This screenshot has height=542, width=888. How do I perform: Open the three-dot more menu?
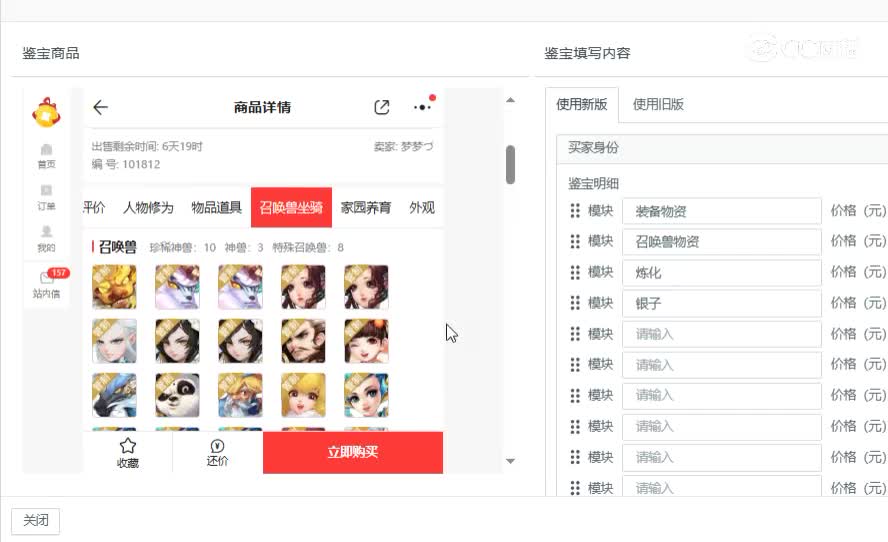pos(422,107)
